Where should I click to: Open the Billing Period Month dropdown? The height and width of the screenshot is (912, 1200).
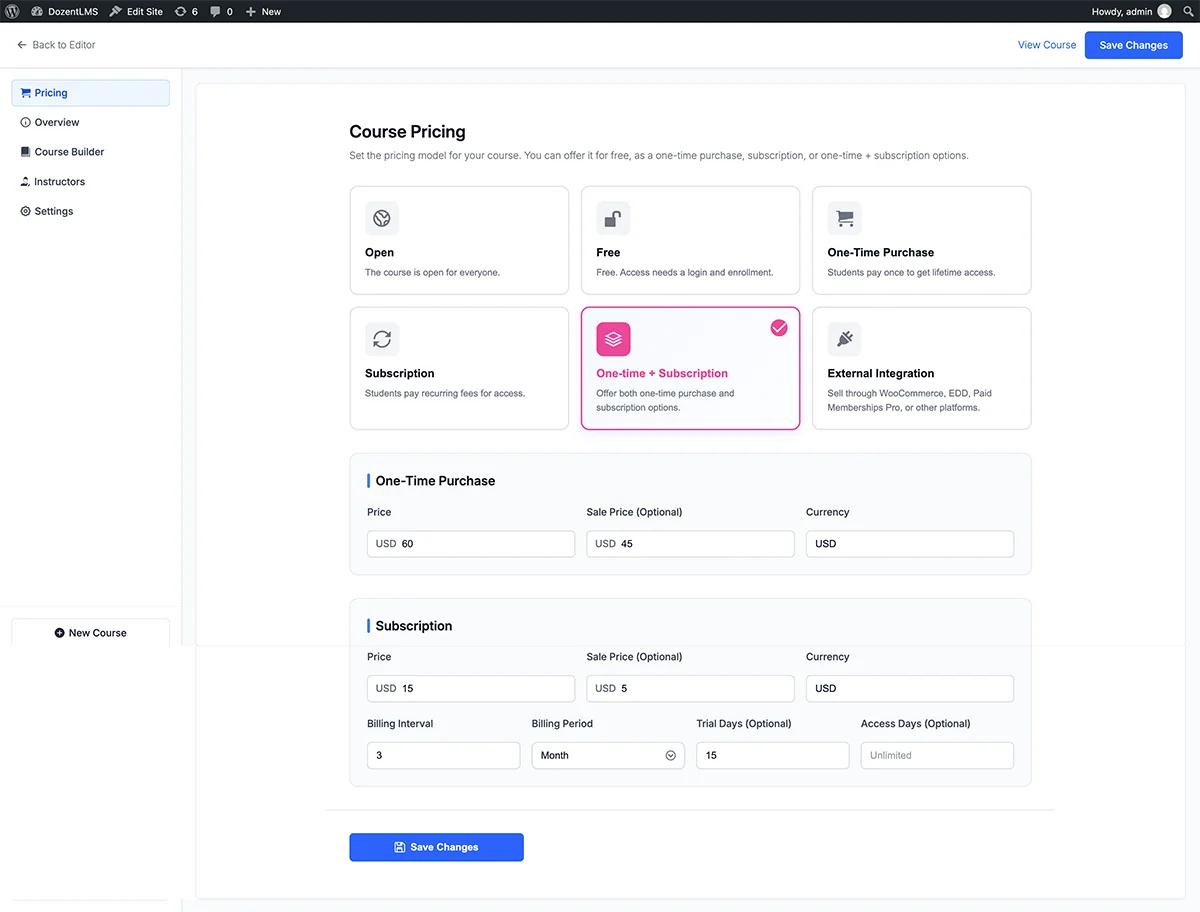[x=608, y=755]
